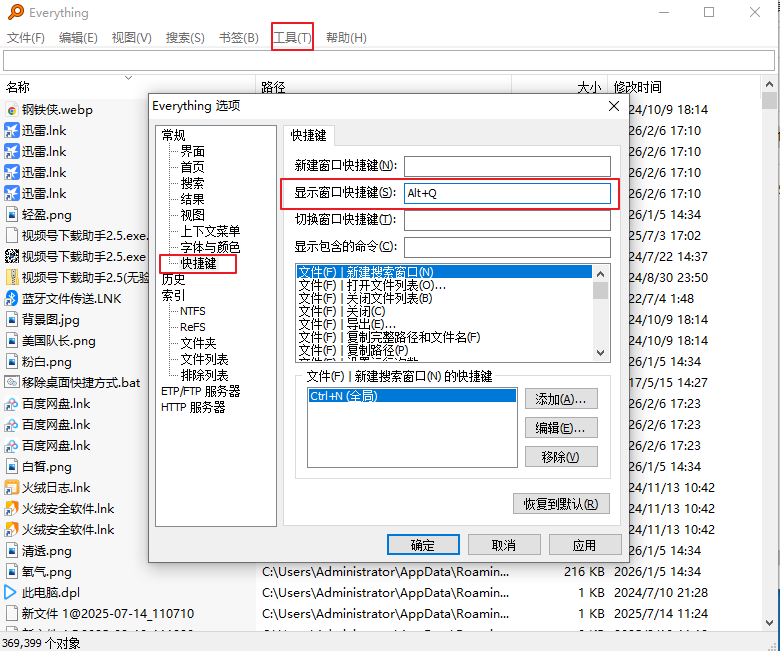The width and height of the screenshot is (780, 651).
Task: Select ReFS in the options tree
Action: click(x=193, y=327)
